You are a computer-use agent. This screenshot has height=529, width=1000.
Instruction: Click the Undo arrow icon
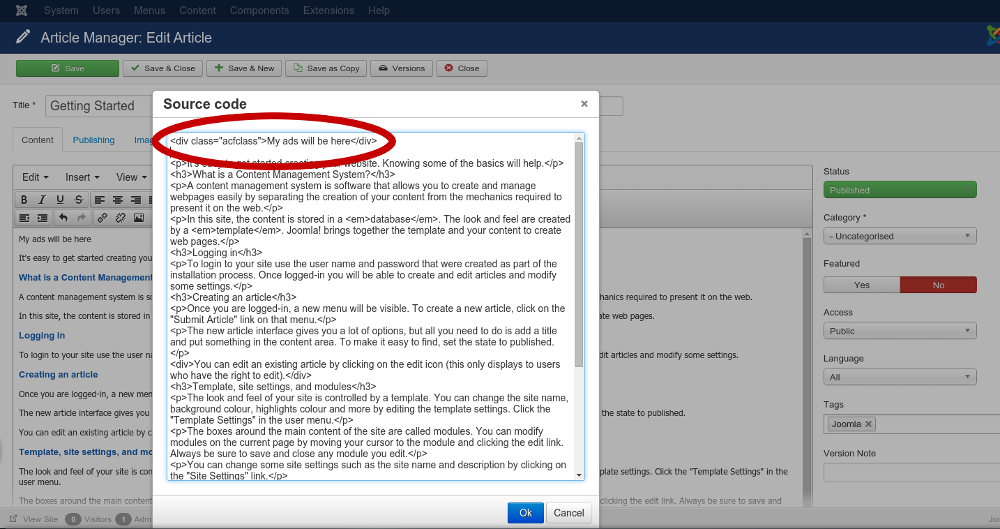tap(63, 217)
